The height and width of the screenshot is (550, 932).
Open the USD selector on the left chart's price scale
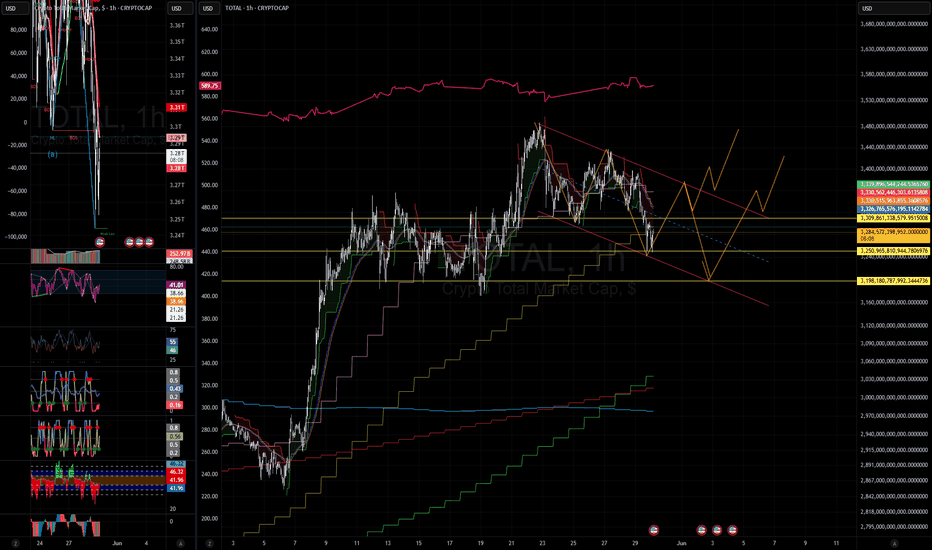tap(180, 8)
